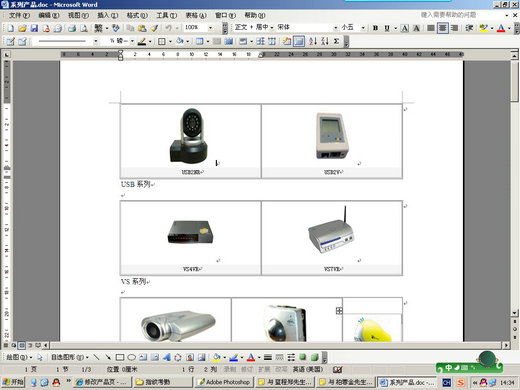This screenshot has width=520, height=390.
Task: Insert WordArt from Drawing toolbar
Action: (x=166, y=357)
